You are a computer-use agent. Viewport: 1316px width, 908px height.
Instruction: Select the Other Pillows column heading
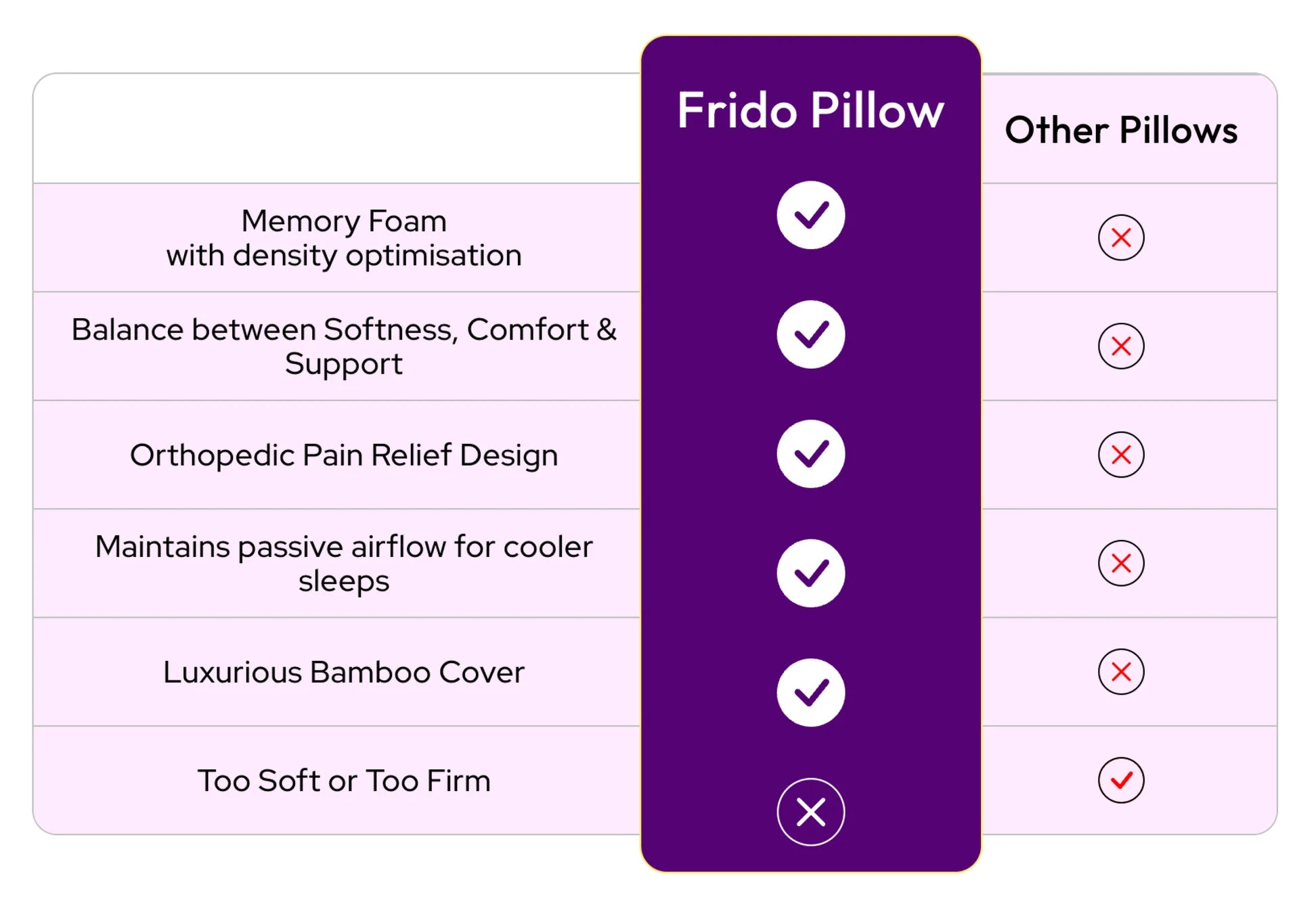coord(1121,130)
